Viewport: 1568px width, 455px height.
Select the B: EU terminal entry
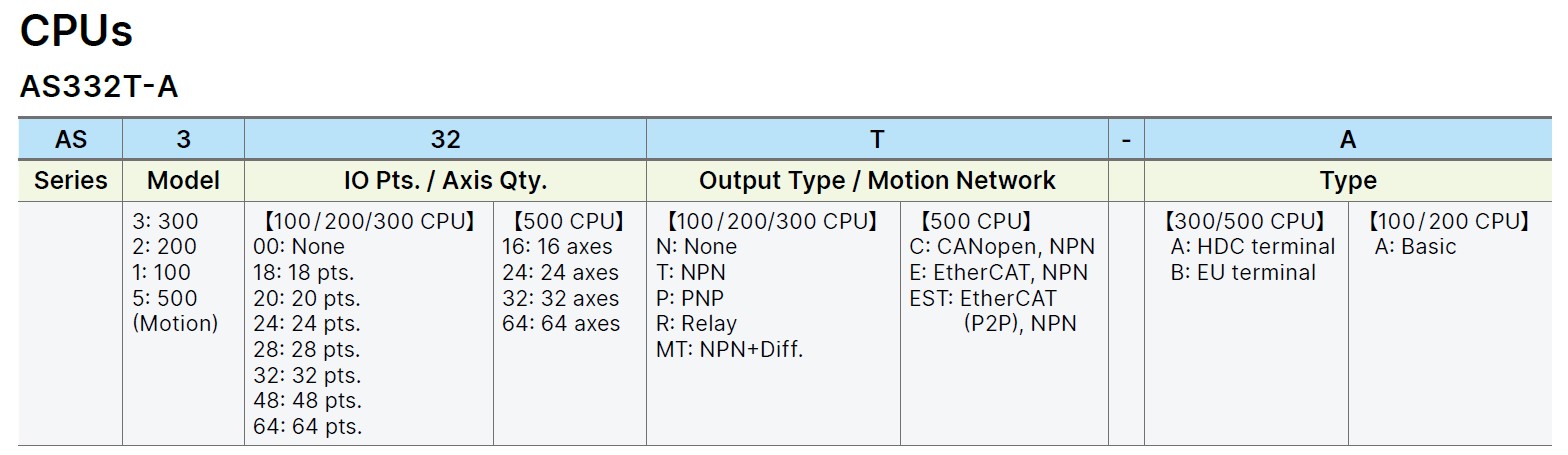click(1243, 272)
